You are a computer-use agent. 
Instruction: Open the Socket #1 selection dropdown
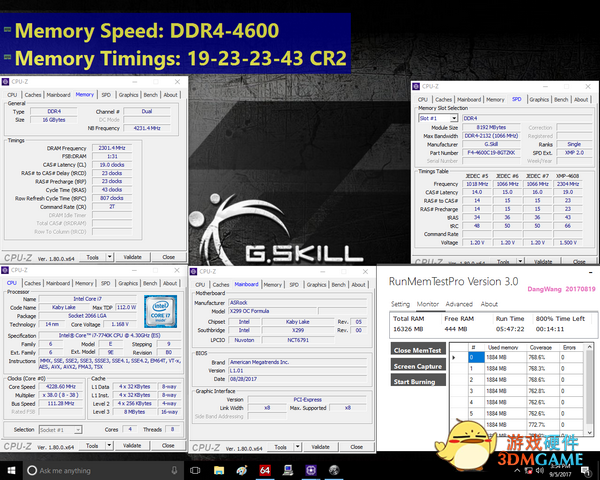[78, 430]
